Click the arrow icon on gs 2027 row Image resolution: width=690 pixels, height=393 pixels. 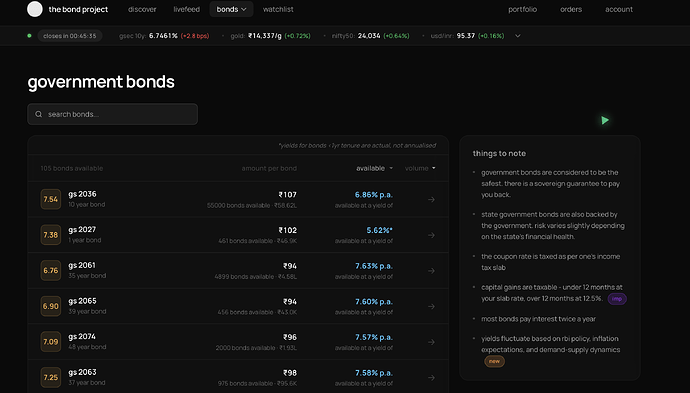pos(431,235)
